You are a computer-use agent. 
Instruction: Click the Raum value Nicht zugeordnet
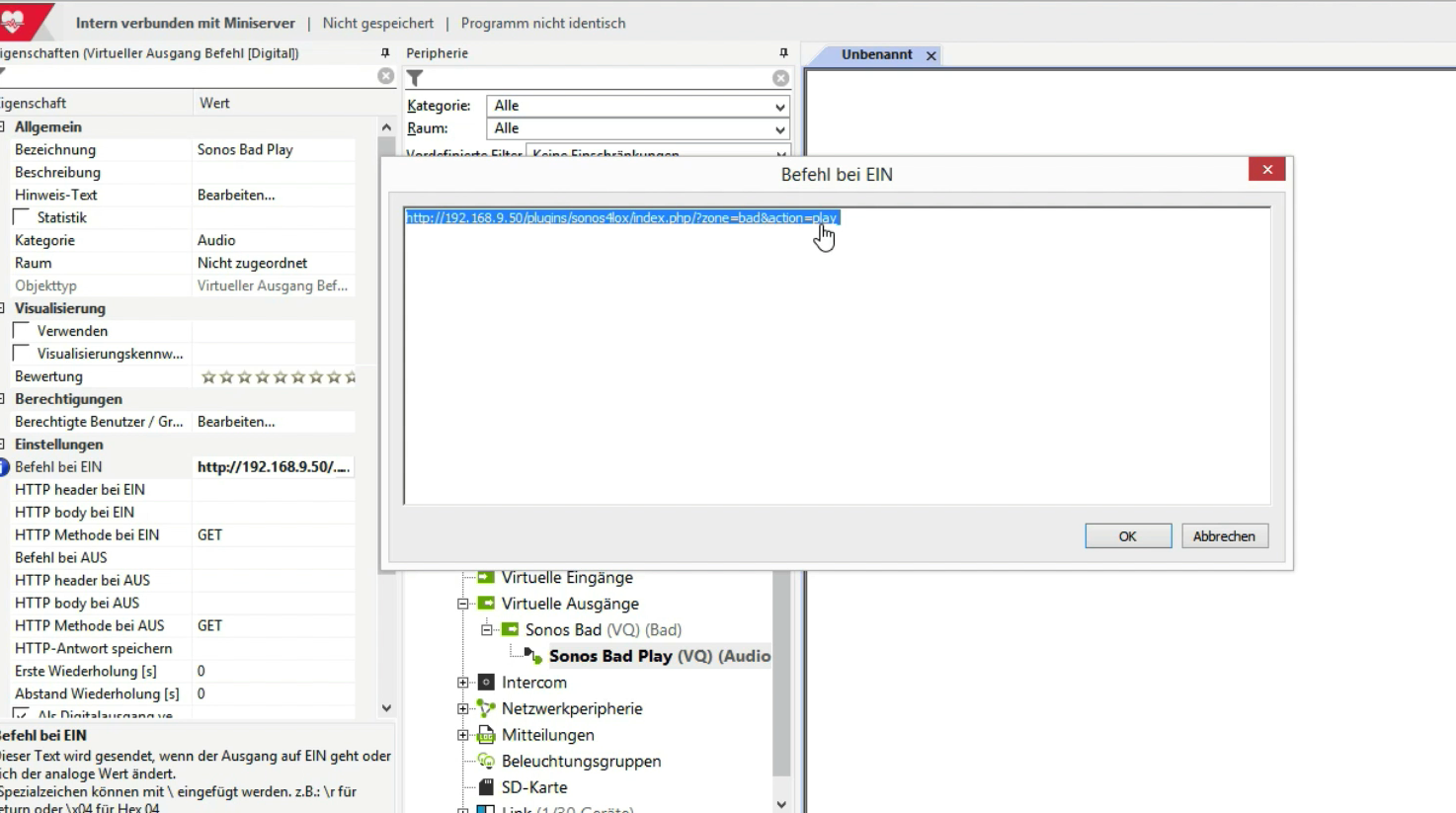(x=252, y=263)
